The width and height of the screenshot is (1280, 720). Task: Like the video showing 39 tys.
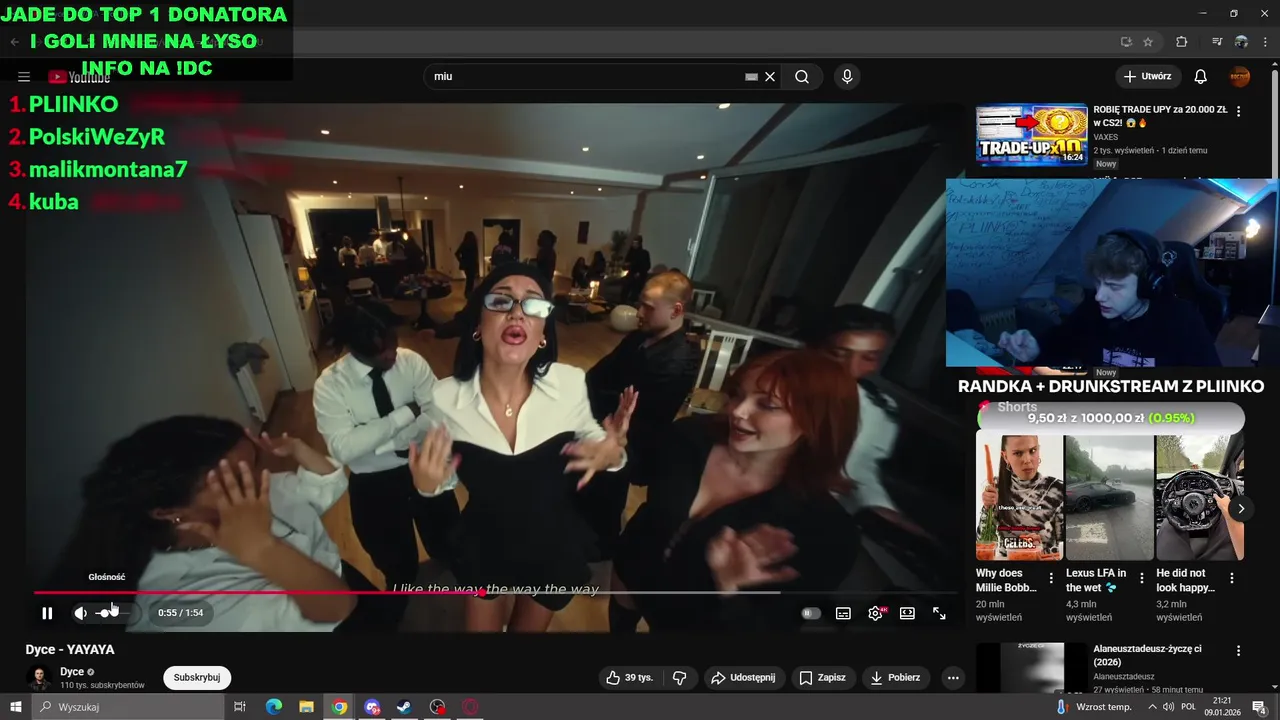tap(629, 677)
